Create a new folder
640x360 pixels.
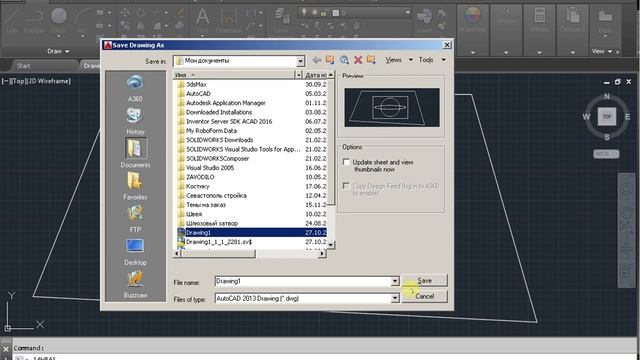pos(371,60)
